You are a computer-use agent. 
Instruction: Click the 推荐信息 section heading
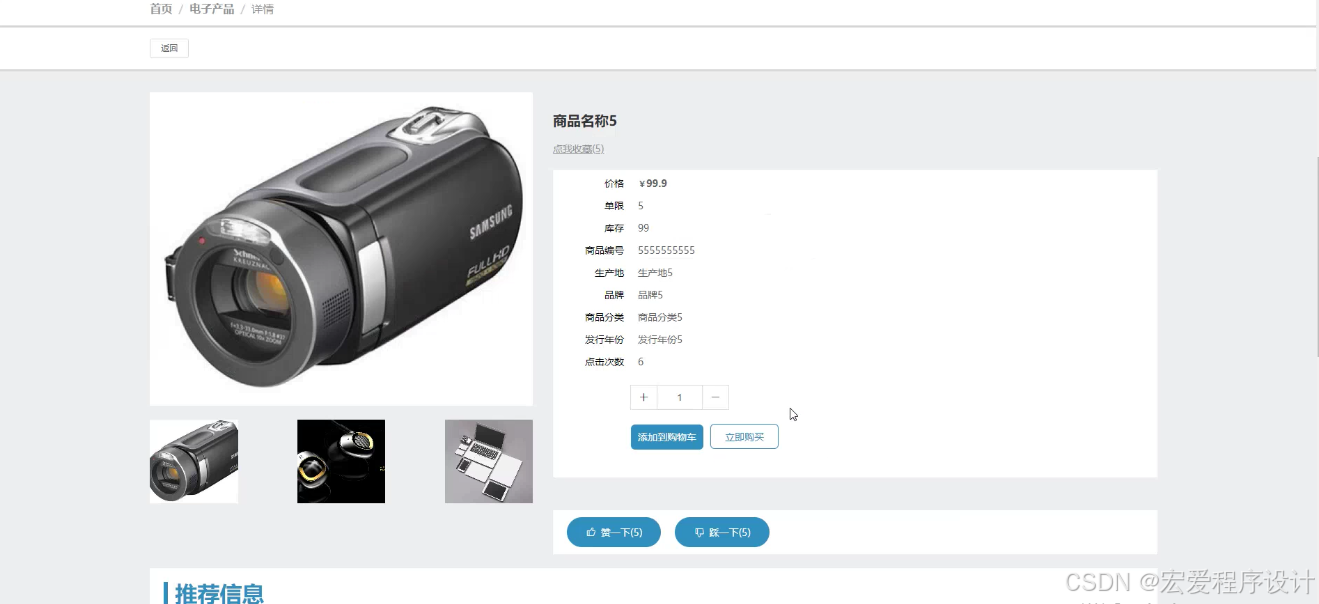click(219, 594)
